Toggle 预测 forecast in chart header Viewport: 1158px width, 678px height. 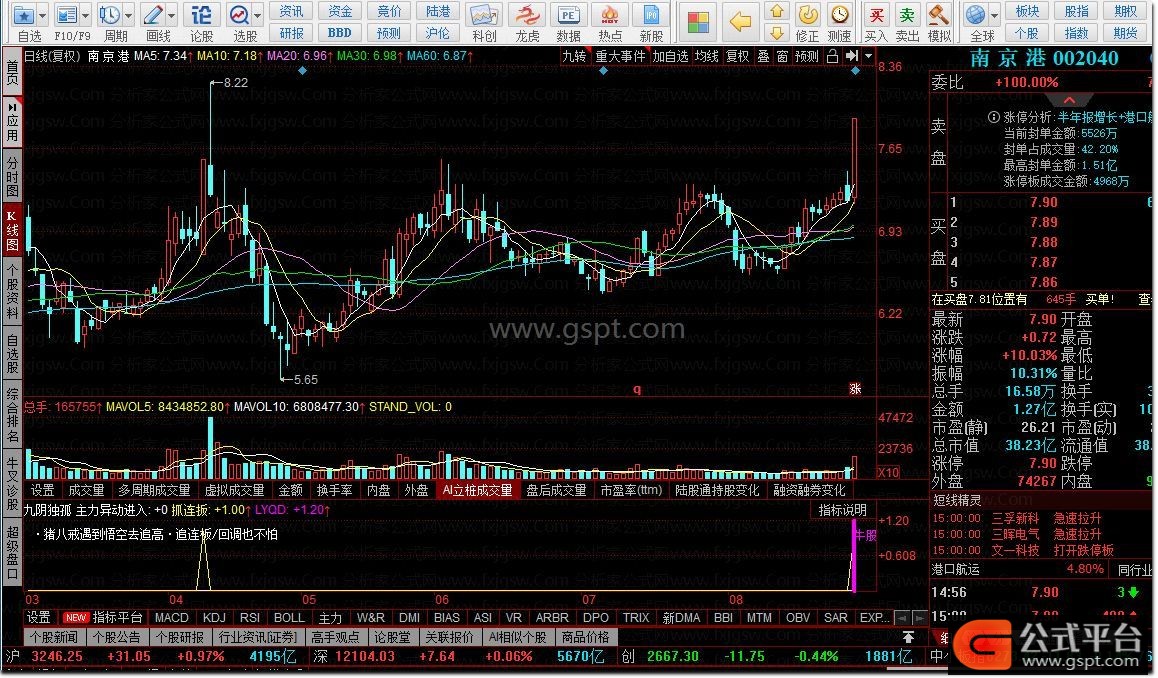[x=806, y=56]
